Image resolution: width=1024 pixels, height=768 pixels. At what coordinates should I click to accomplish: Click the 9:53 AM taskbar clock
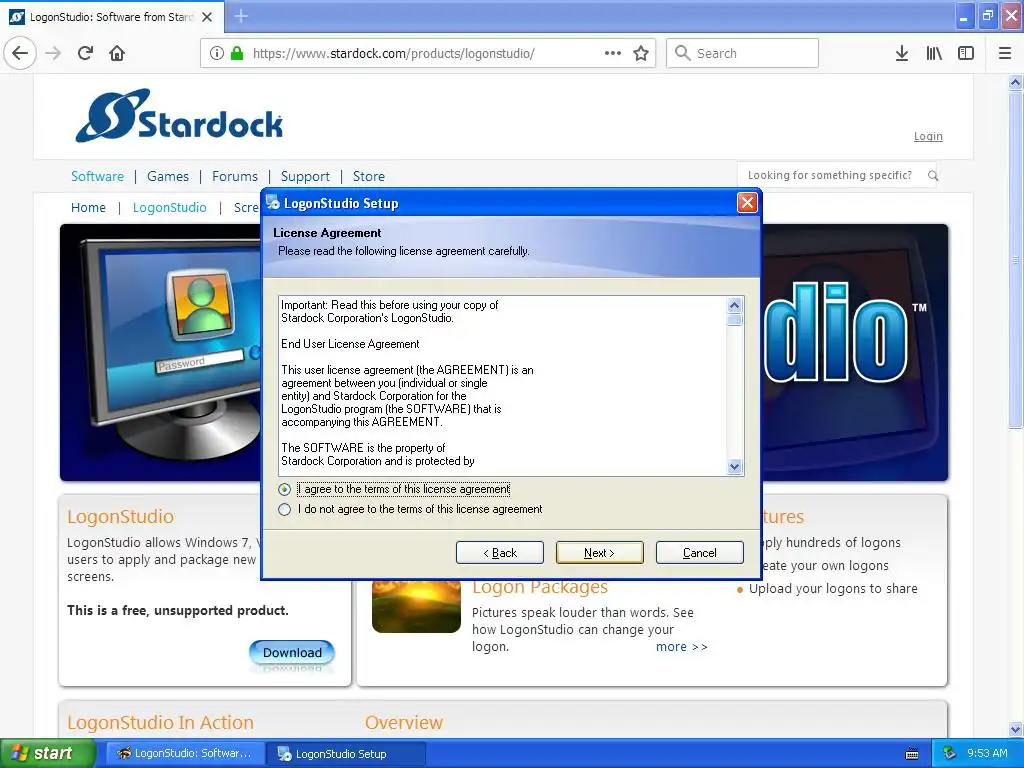pos(987,753)
